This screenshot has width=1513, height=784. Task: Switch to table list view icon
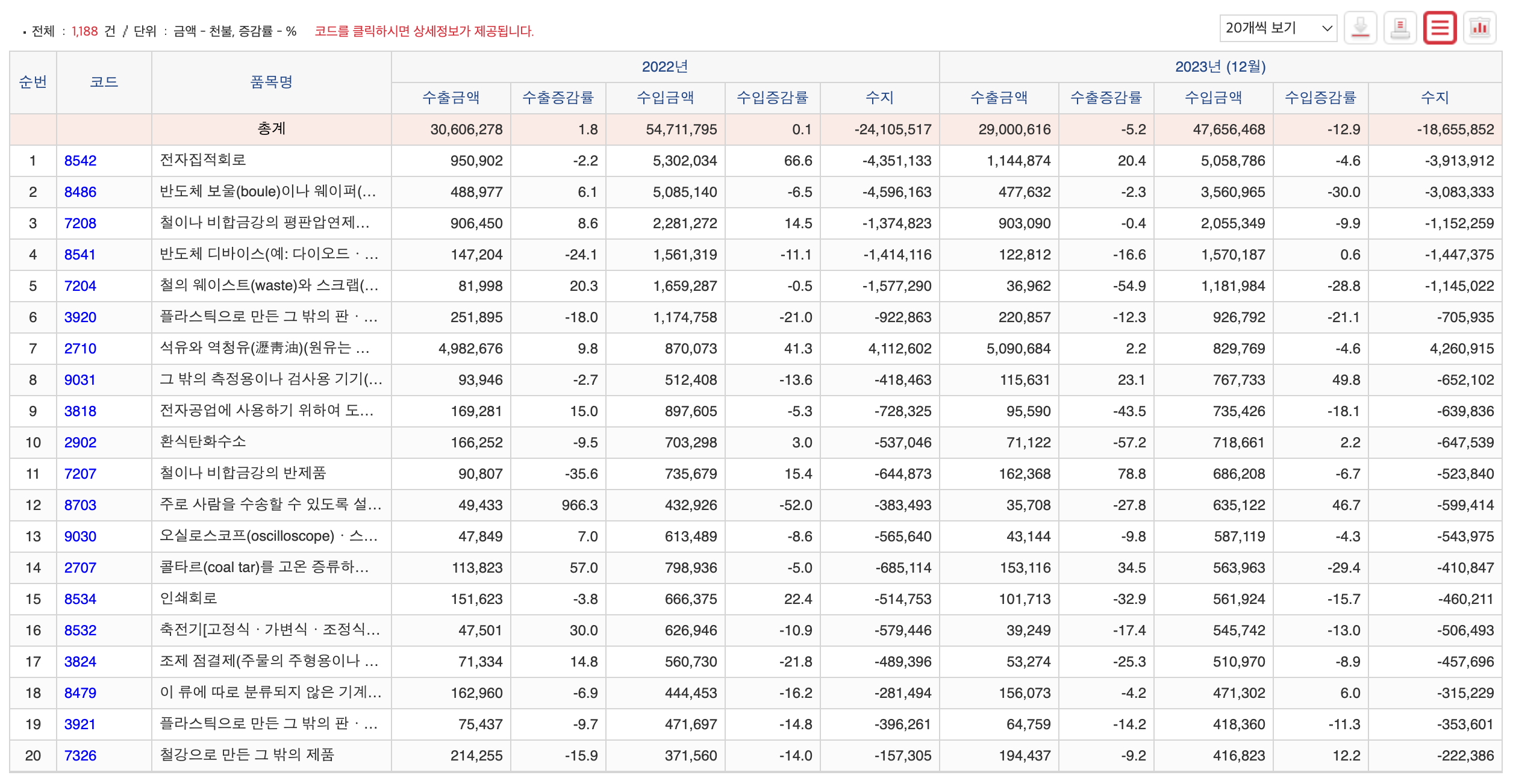tap(1440, 28)
